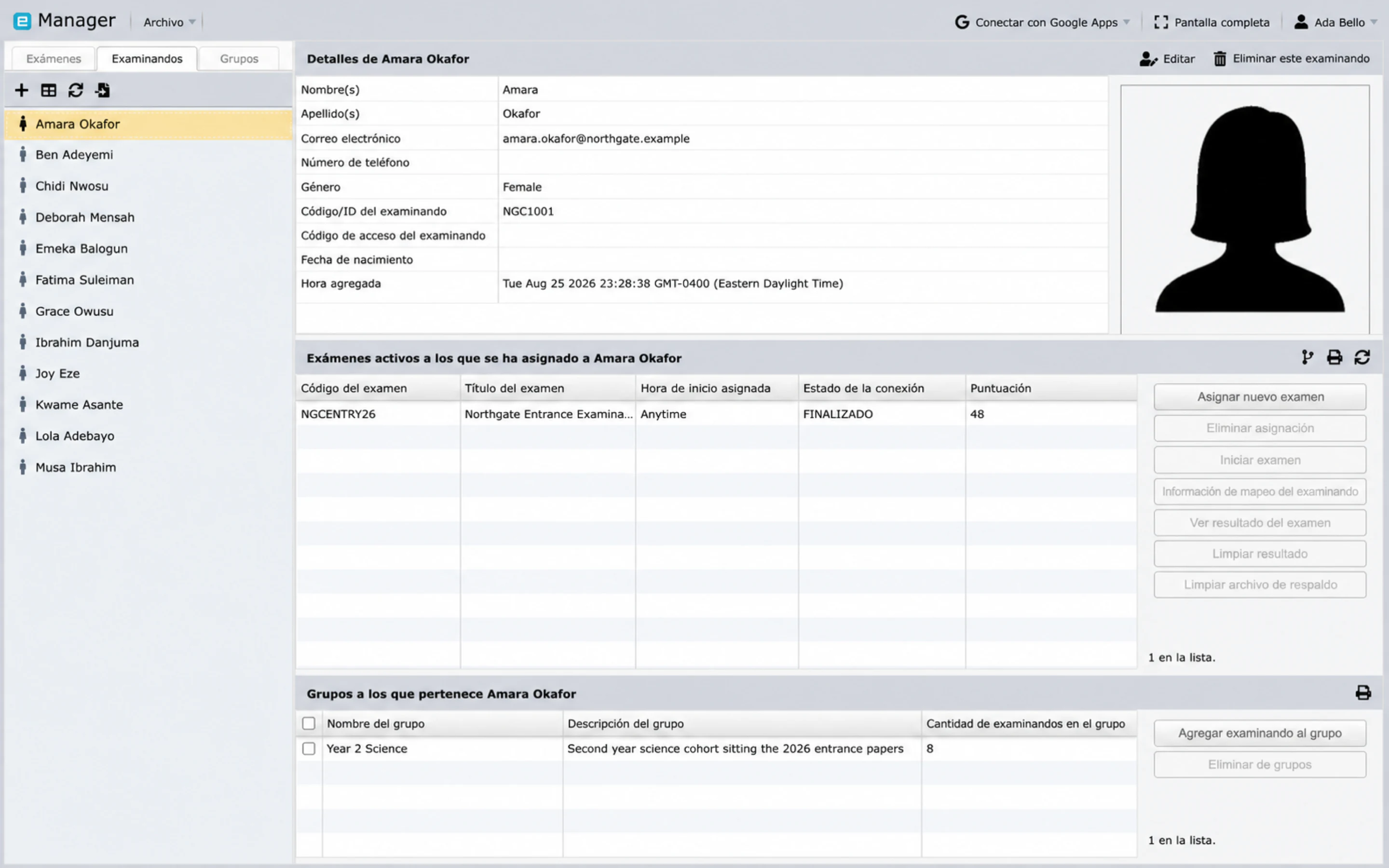
Task: Check the Year 2 Science group checkbox
Action: pos(309,748)
